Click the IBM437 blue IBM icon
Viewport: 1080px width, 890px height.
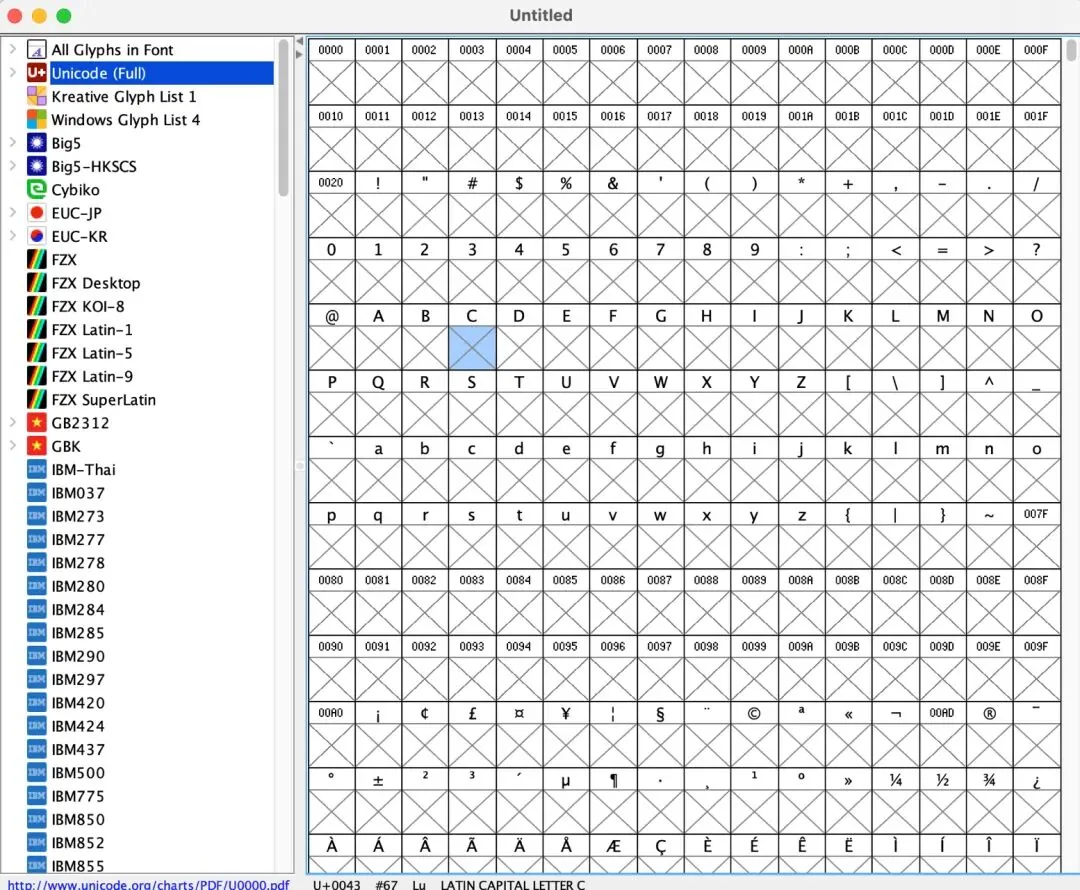37,749
